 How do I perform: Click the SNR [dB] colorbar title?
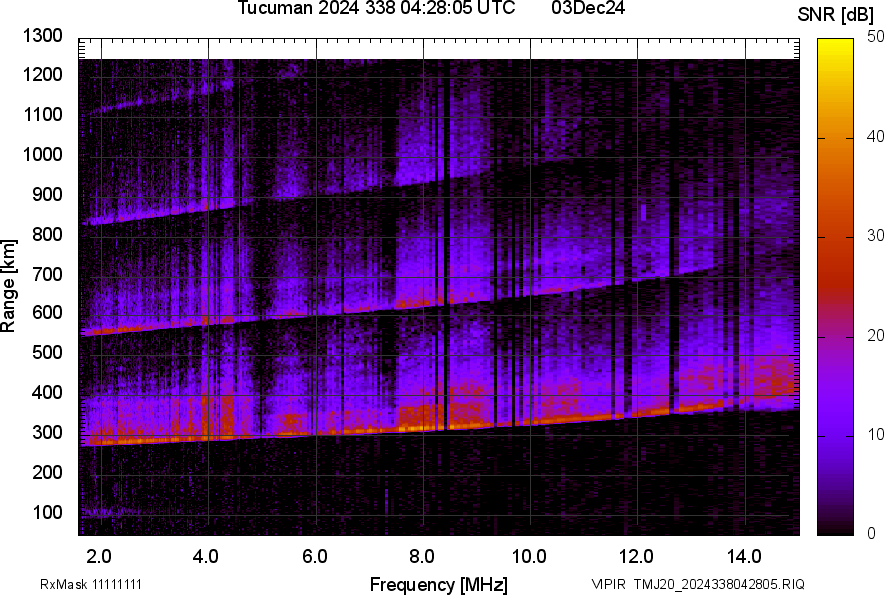(835, 14)
